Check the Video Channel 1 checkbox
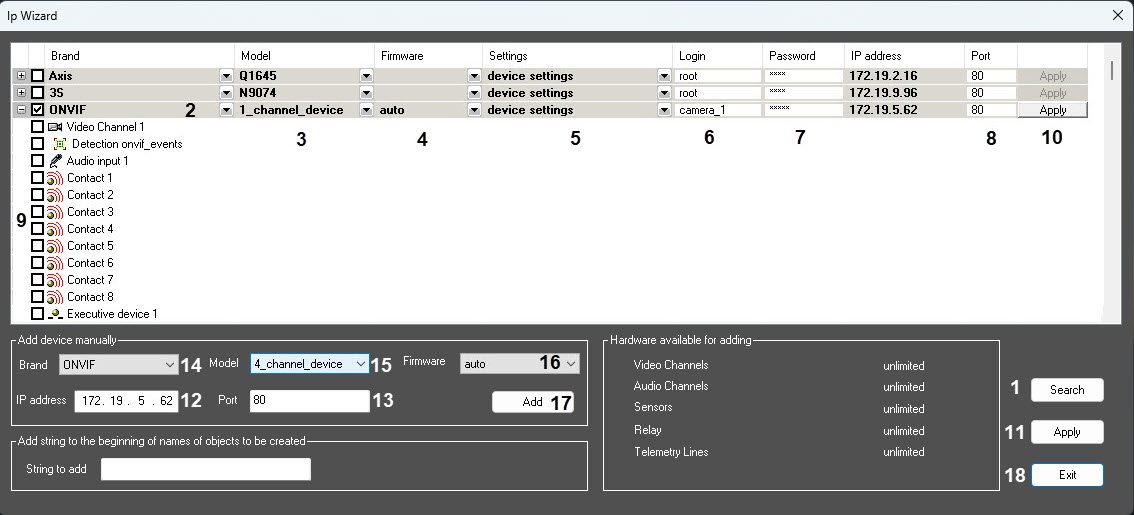The image size is (1134, 515). (38, 127)
